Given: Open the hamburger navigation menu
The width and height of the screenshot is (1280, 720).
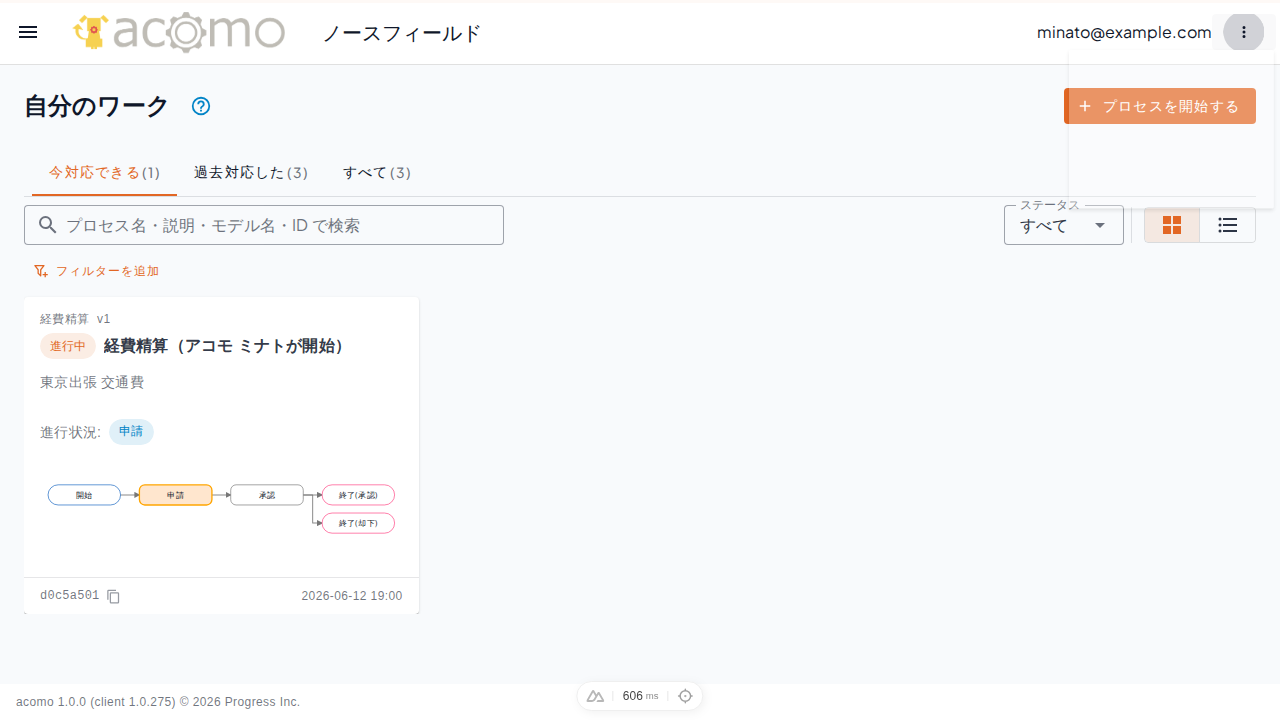Looking at the screenshot, I should [x=28, y=32].
